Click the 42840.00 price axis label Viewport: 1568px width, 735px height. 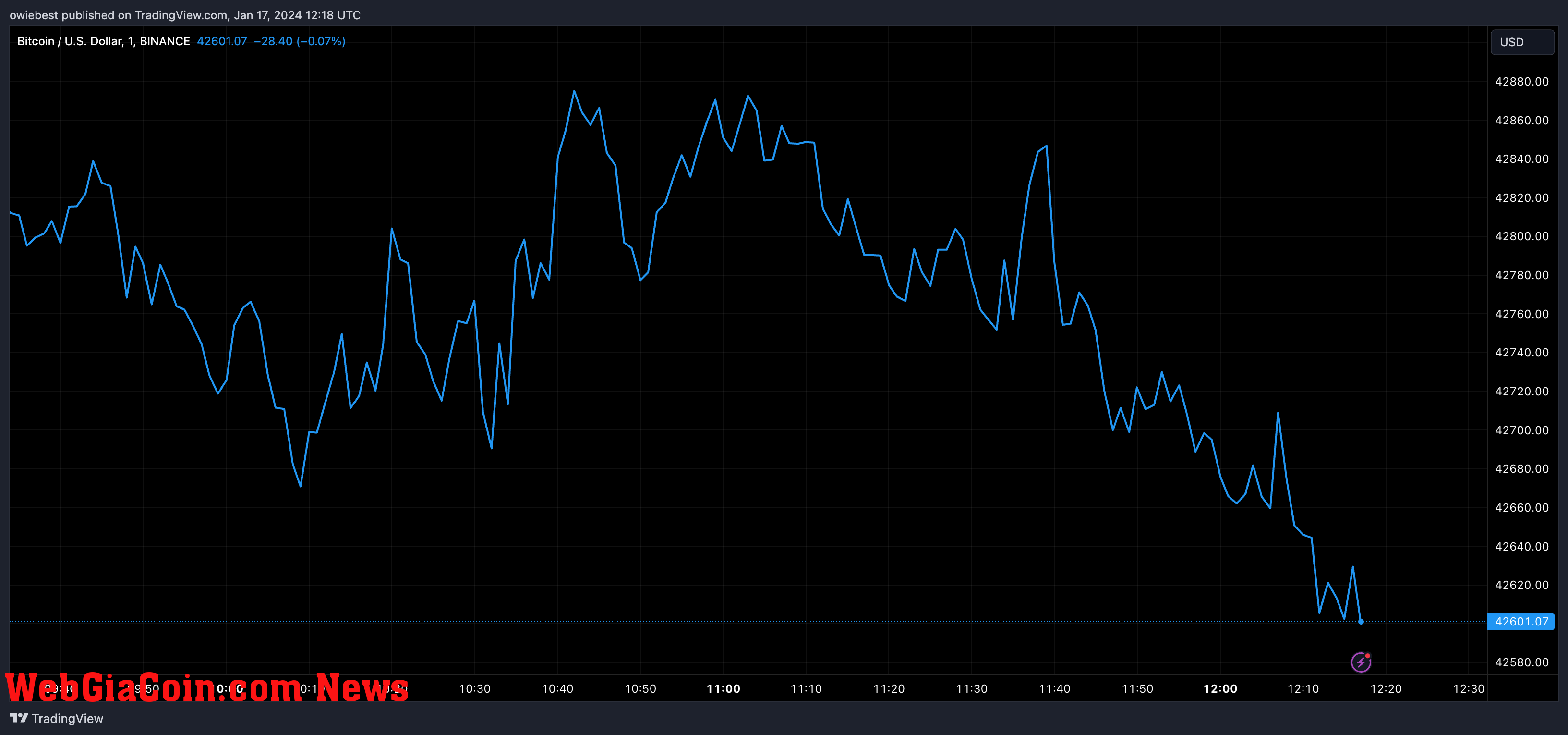(1522, 159)
